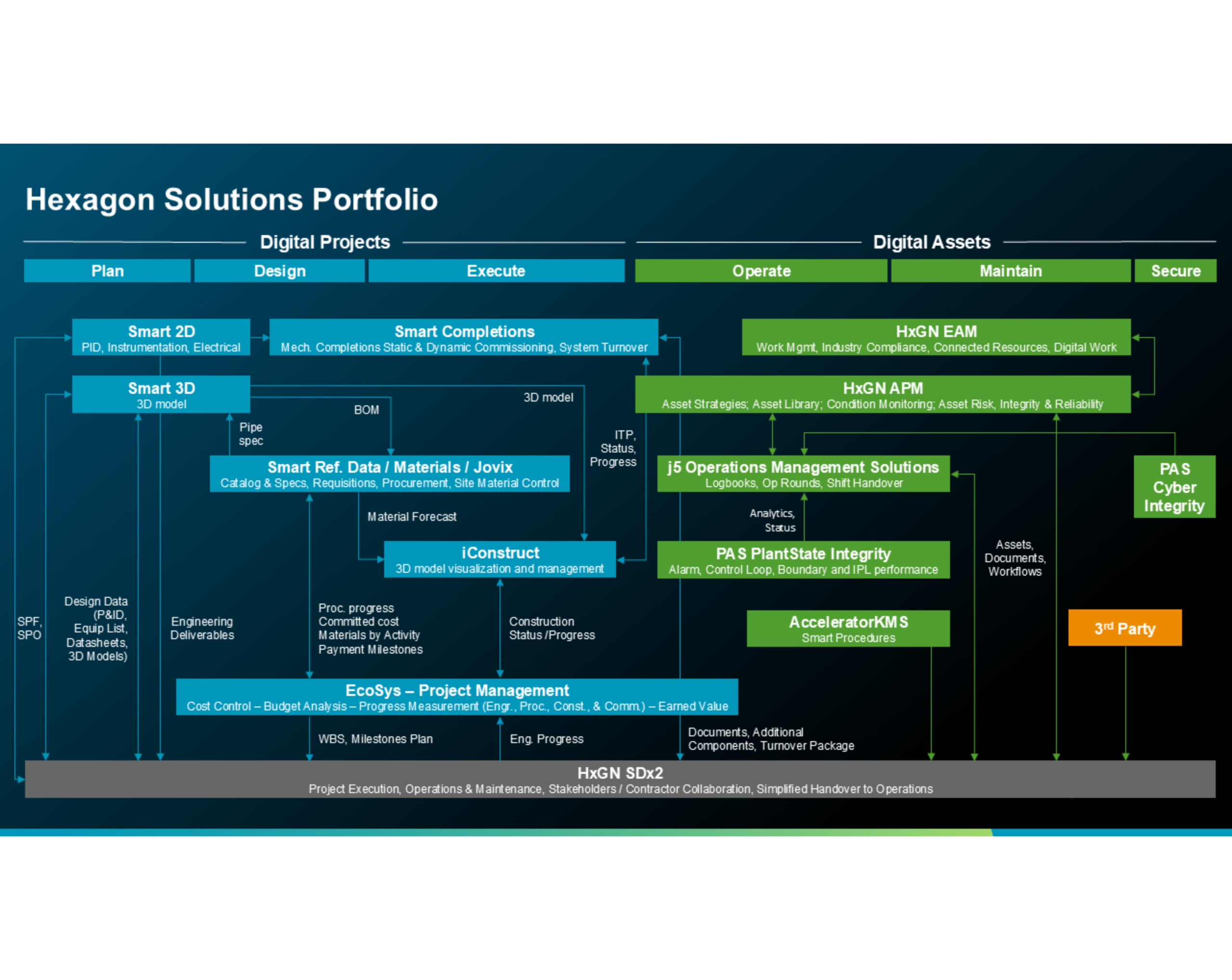Select the Smart 3D box
The height and width of the screenshot is (980, 1232).
click(161, 394)
